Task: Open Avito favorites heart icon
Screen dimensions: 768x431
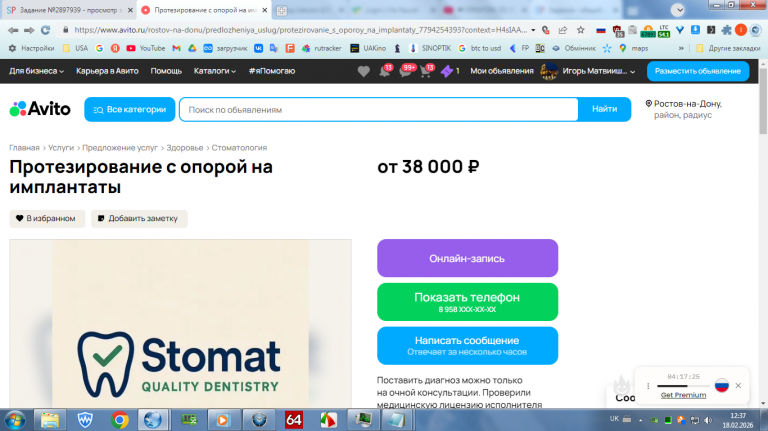Action: pyautogui.click(x=363, y=72)
